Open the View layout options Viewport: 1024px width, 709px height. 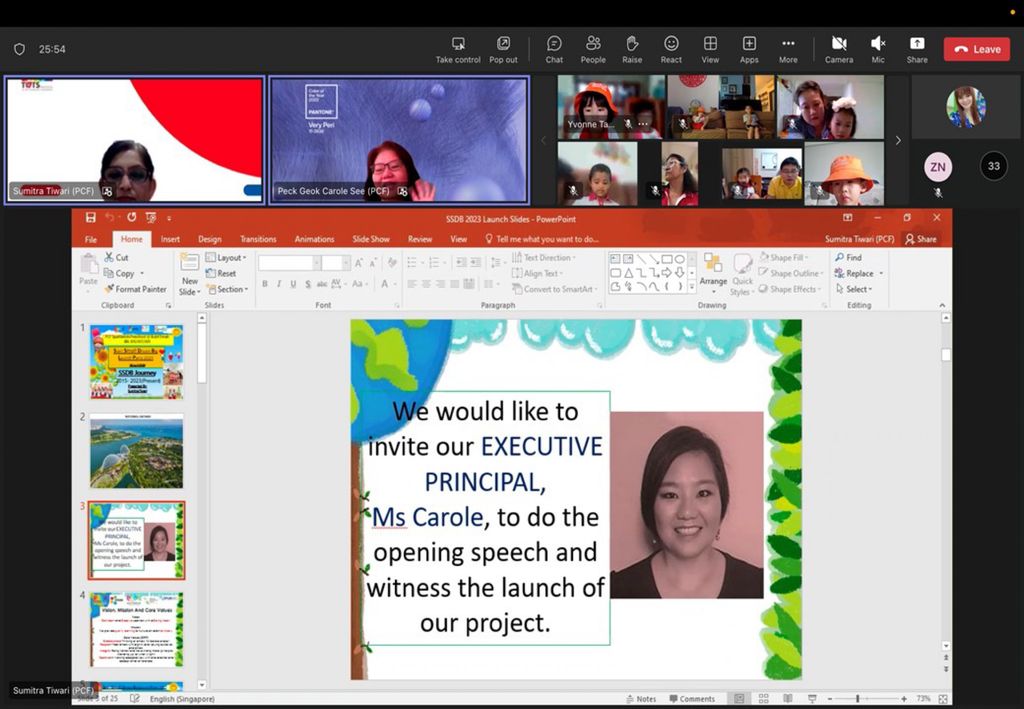tap(710, 50)
